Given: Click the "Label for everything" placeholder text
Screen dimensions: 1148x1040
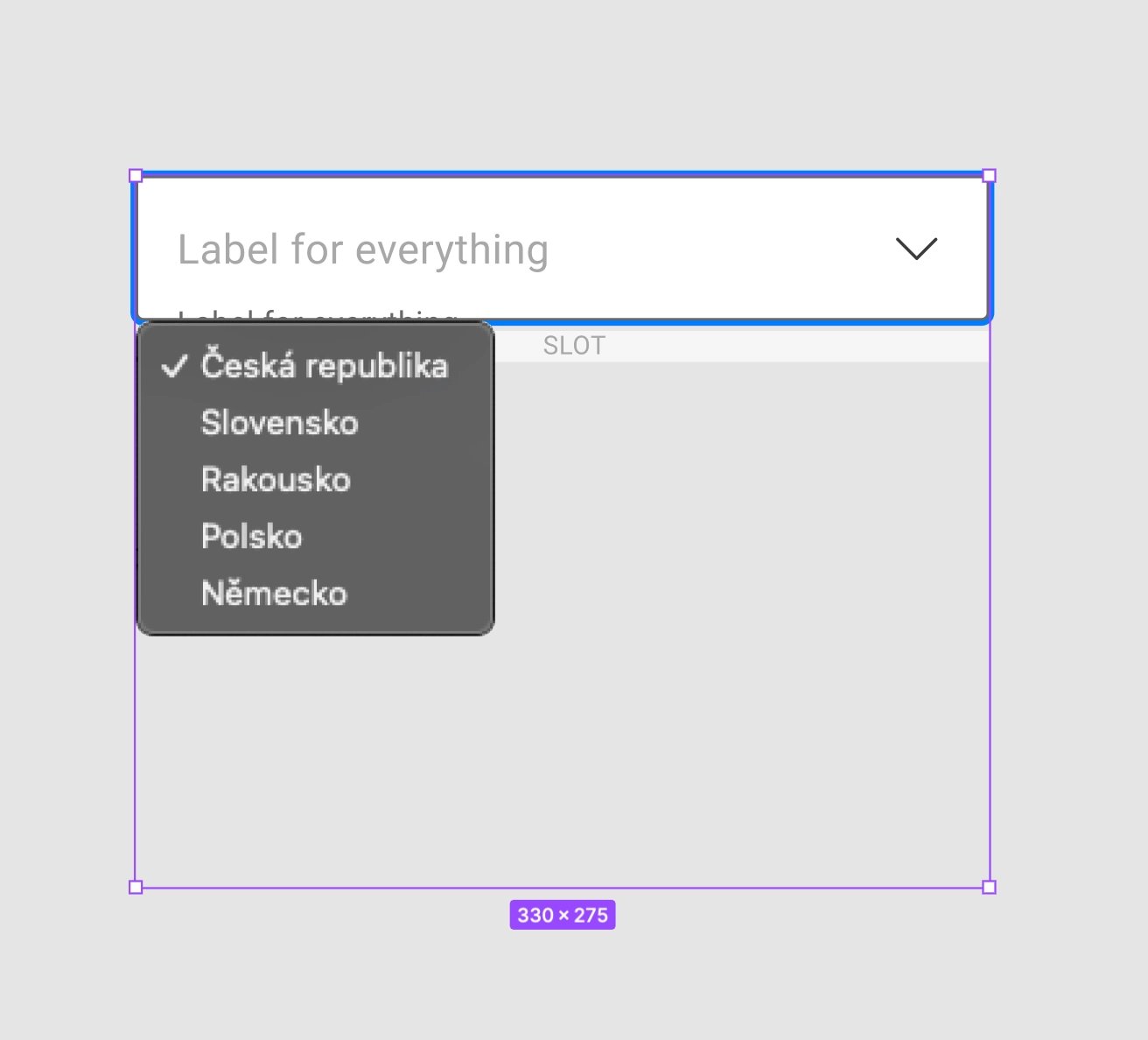Looking at the screenshot, I should [x=363, y=250].
